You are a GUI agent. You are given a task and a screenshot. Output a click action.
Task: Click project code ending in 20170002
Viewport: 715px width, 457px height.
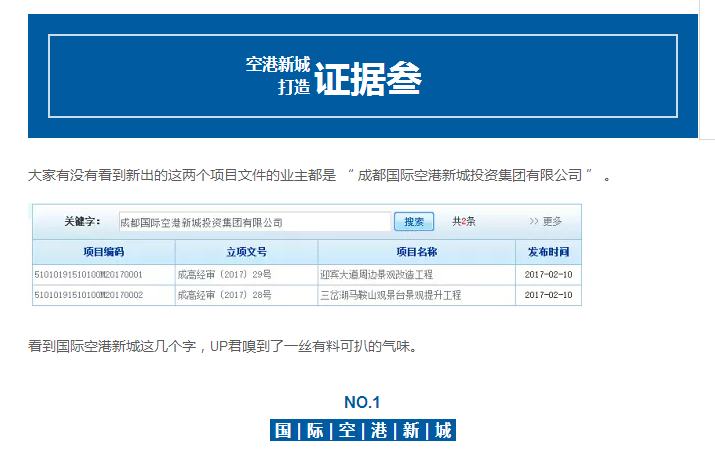click(x=88, y=295)
